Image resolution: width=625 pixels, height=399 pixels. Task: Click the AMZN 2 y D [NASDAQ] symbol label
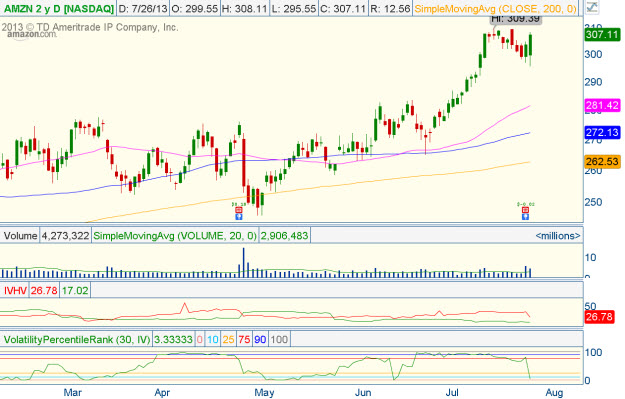[x=58, y=8]
